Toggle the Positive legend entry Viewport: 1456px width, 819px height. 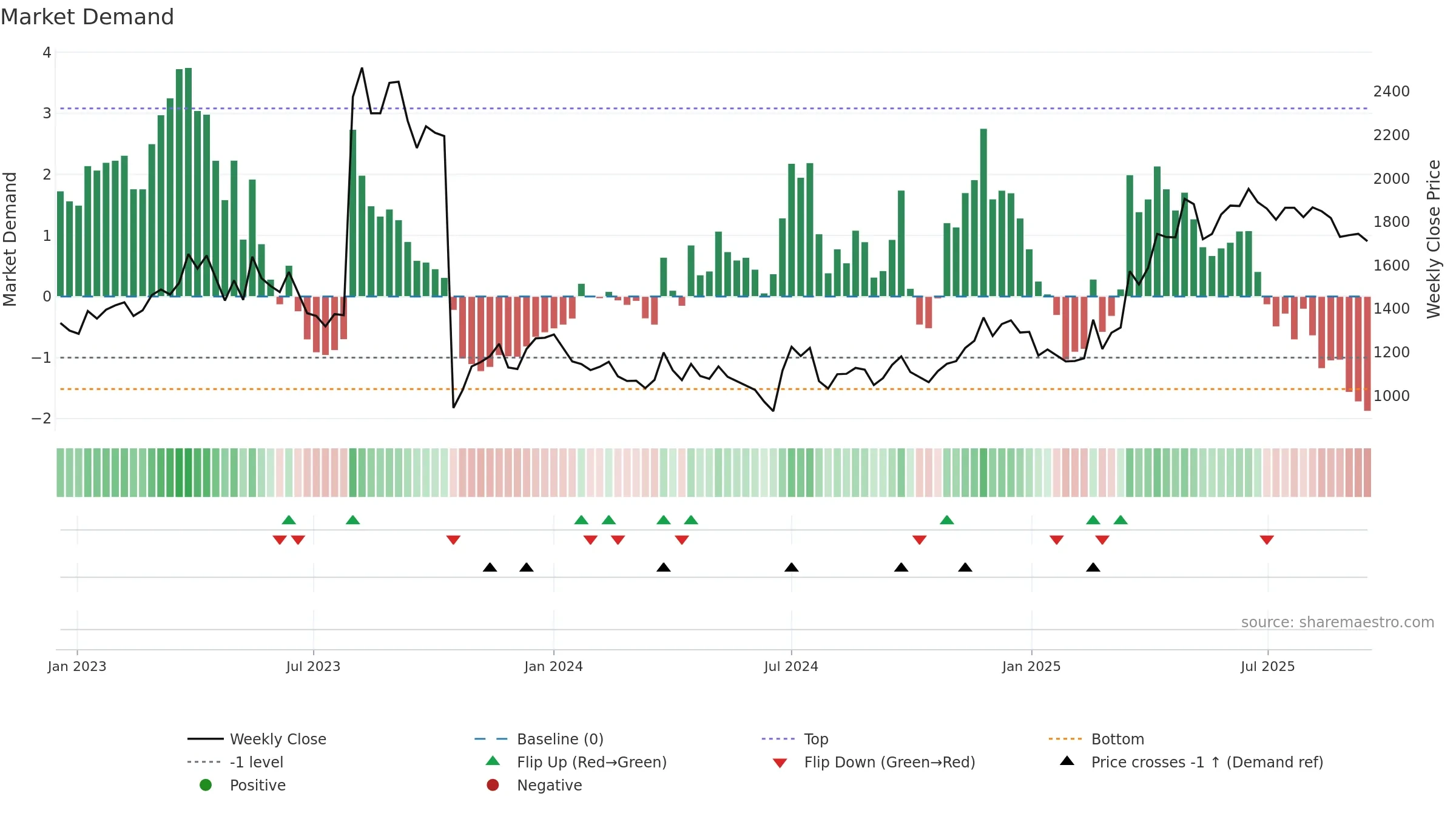pyautogui.click(x=243, y=785)
